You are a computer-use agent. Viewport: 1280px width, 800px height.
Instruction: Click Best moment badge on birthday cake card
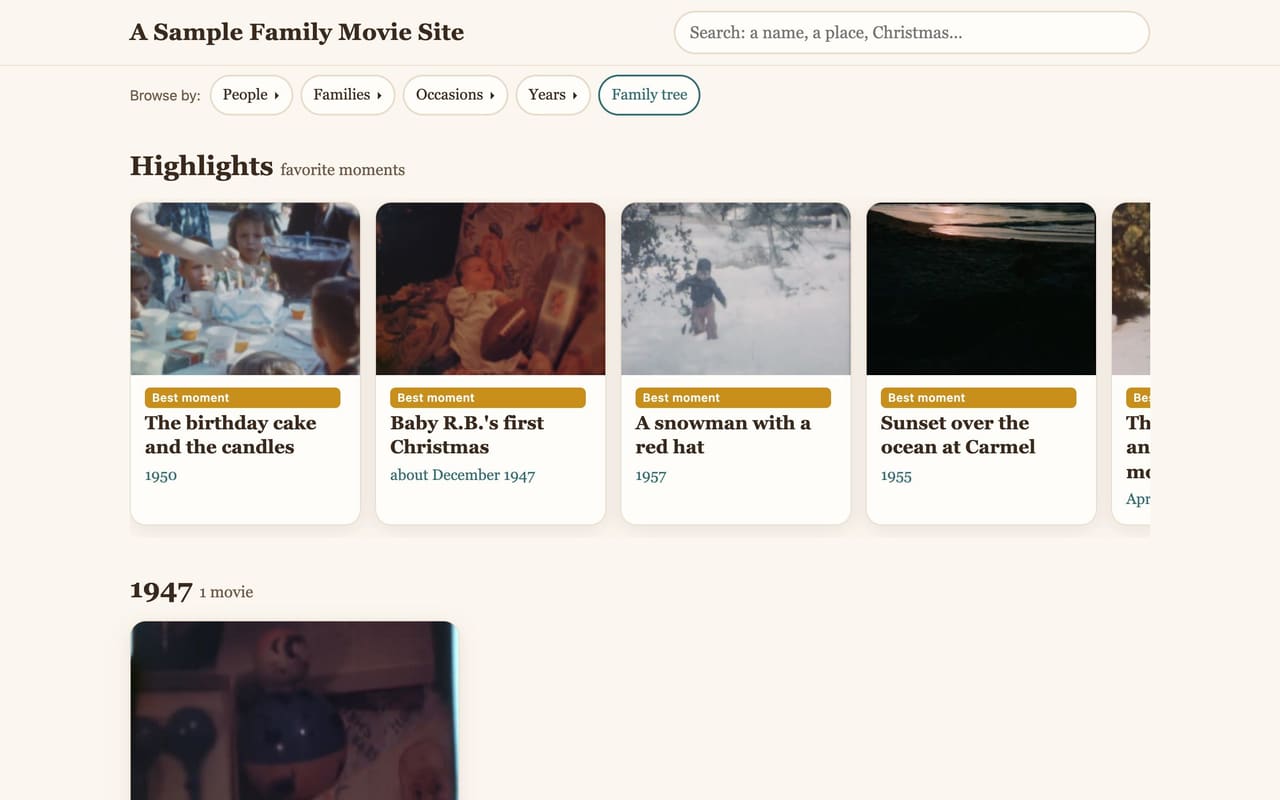[242, 398]
